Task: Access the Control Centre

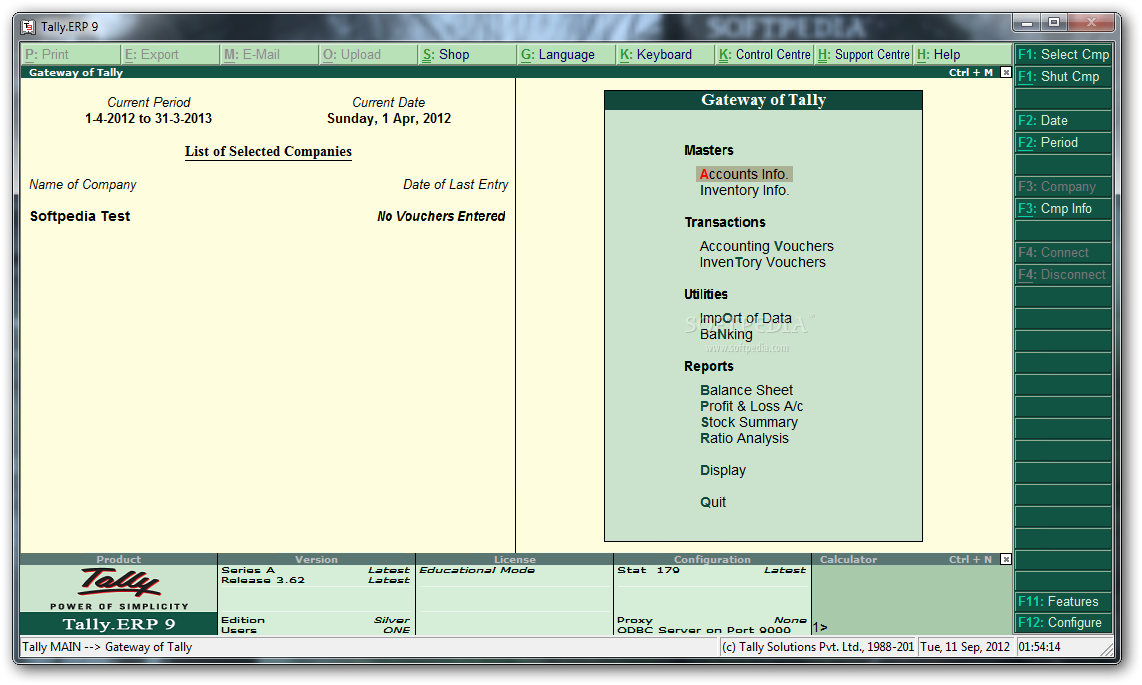Action: [765, 54]
